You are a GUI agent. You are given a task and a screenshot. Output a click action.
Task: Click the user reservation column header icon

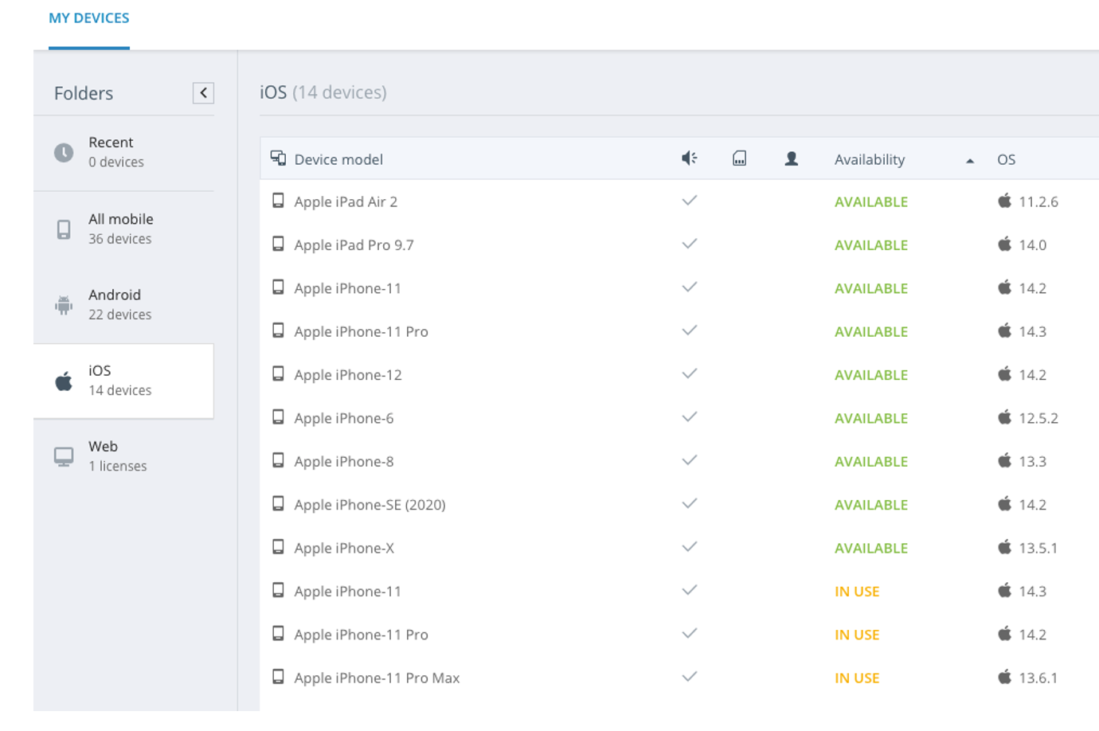[791, 159]
